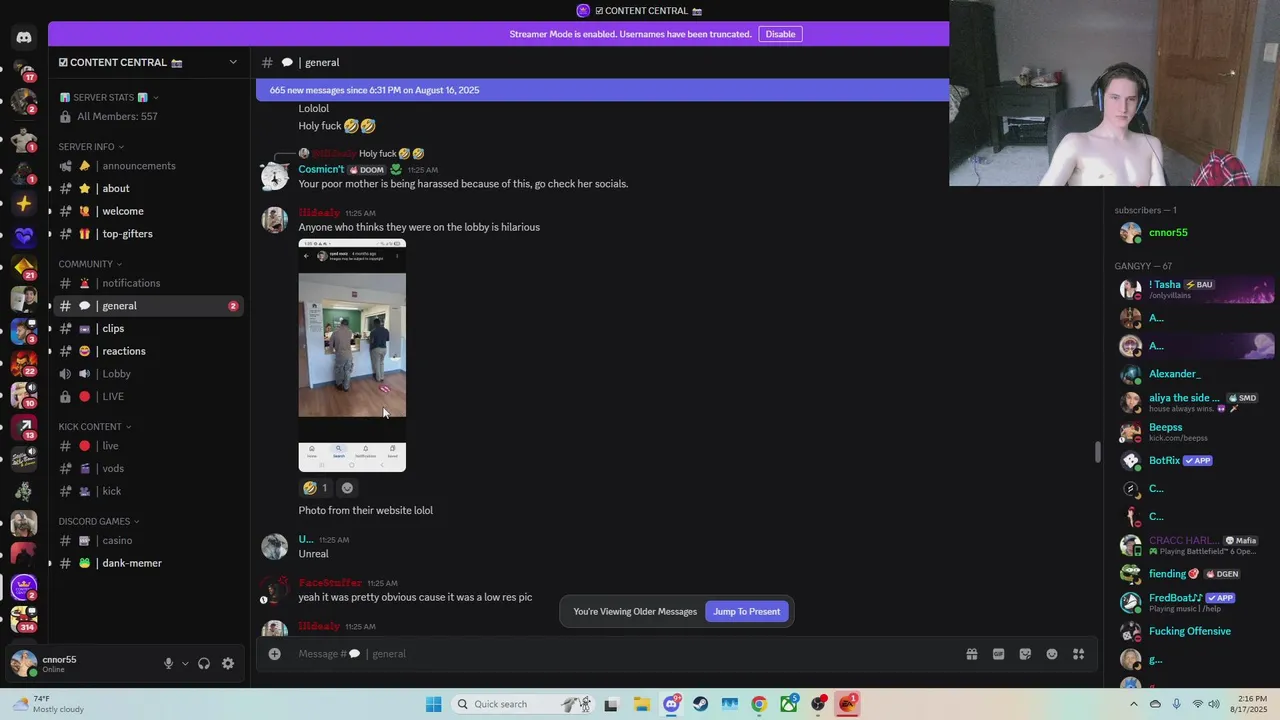Open server icon with 314 badge
This screenshot has height=720, width=1280.
pyautogui.click(x=24, y=619)
